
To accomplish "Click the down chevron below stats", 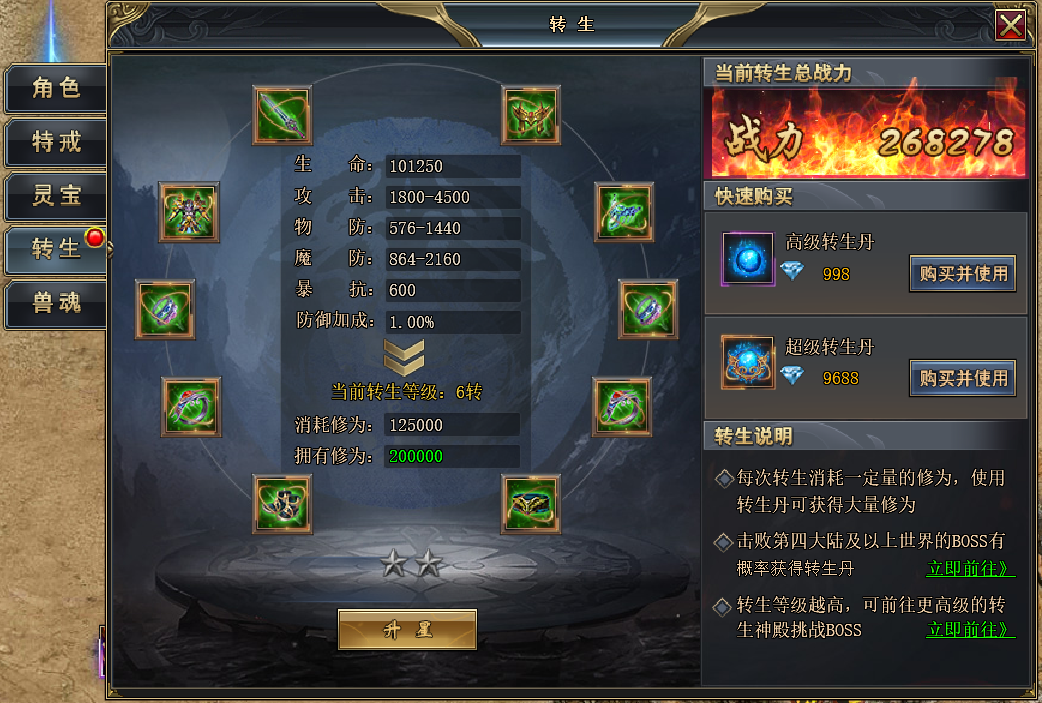I will [x=404, y=357].
